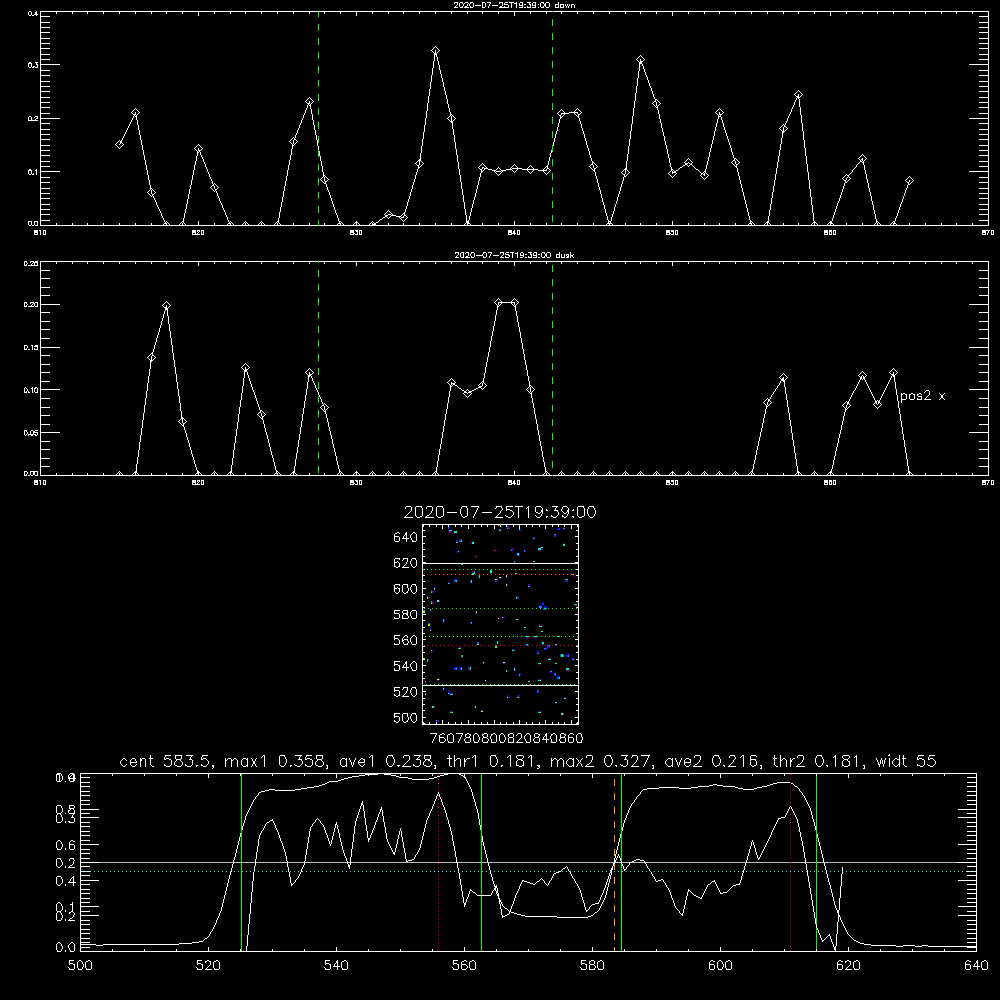Click the 0.15 label on the dusk plot y-axis
The image size is (1000, 1000).
click(31, 348)
